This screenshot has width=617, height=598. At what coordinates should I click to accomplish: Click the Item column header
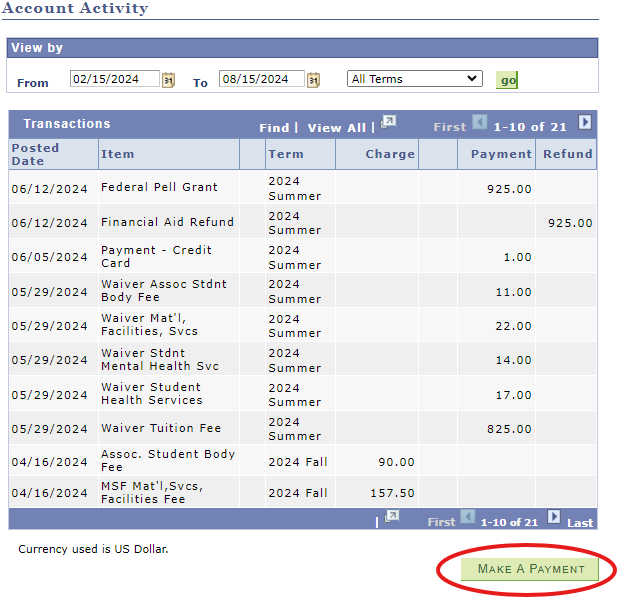(117, 154)
